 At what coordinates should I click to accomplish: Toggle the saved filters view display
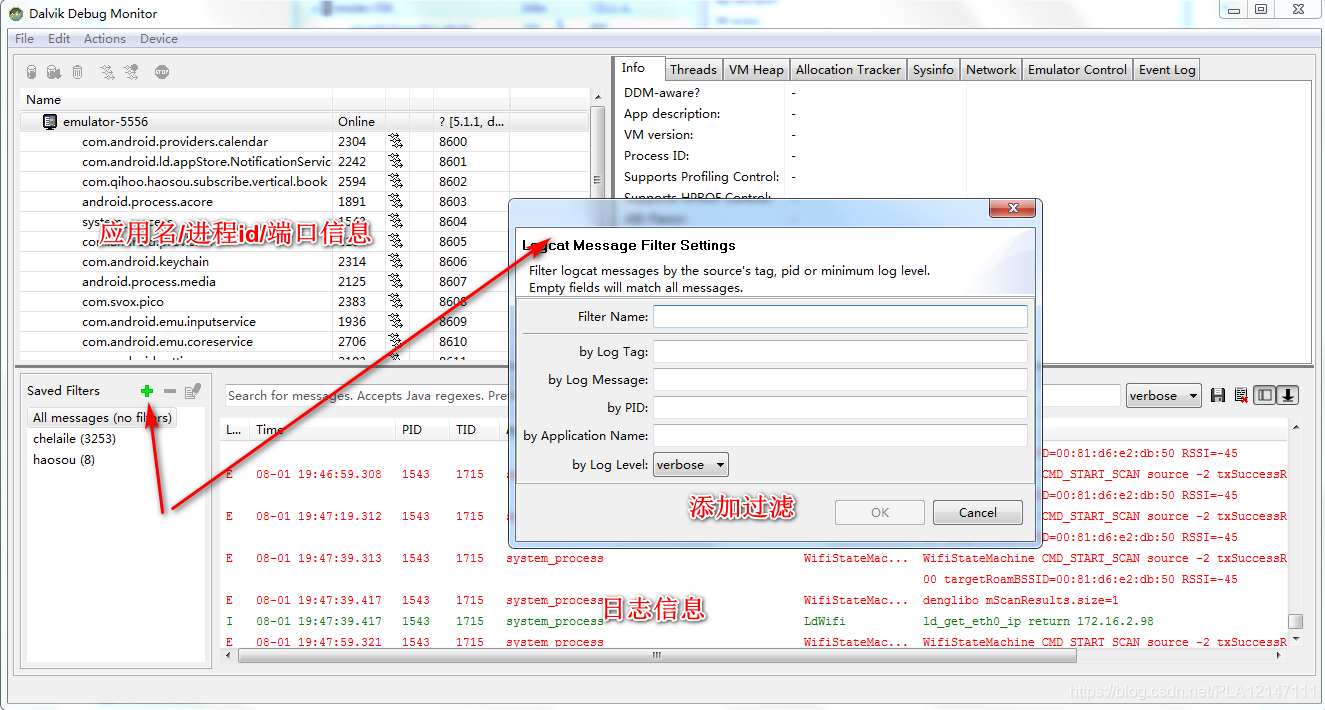click(1265, 396)
